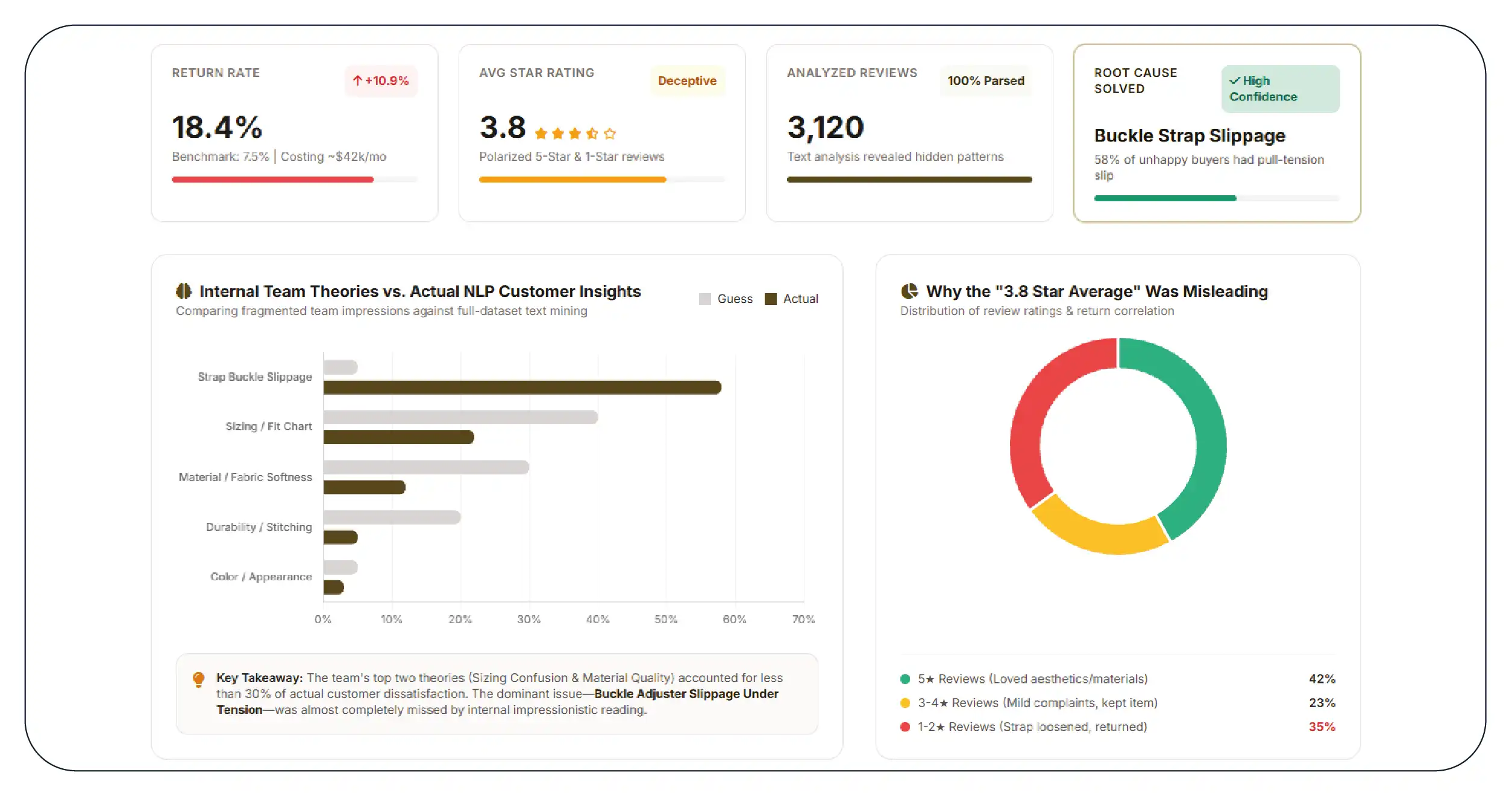Screen dimensions: 1512x796
Task: Click the lightbulb icon in Key Takeaway
Action: tap(198, 680)
